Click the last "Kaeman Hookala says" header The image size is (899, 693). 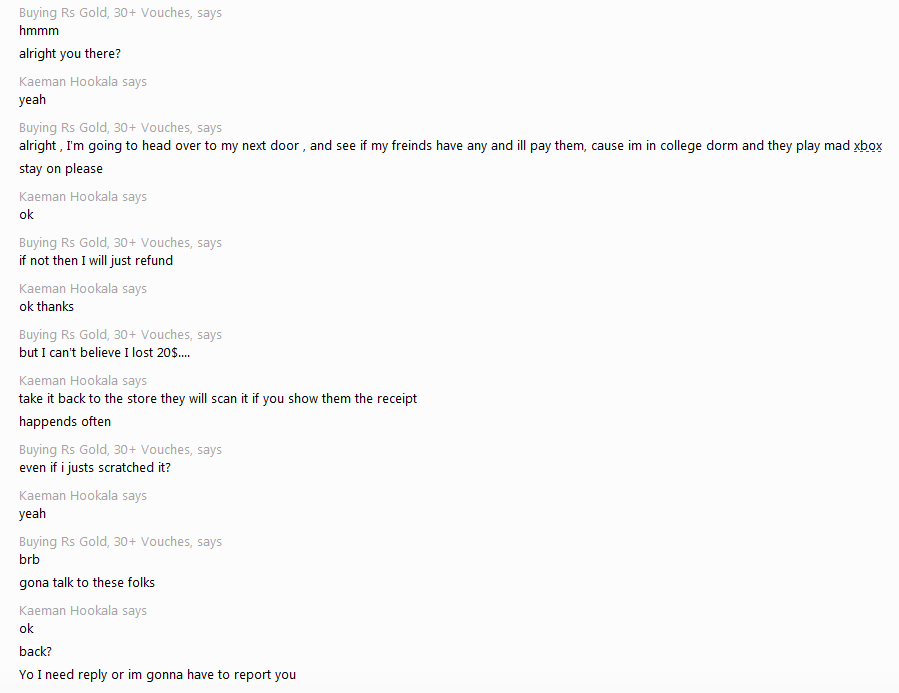pos(83,610)
